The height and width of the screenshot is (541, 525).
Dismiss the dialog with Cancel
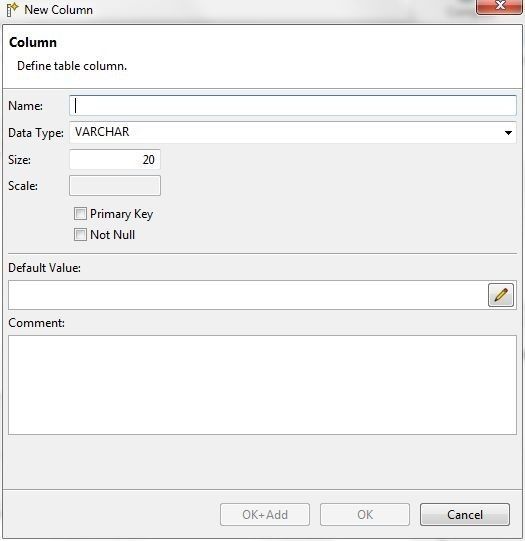click(465, 514)
